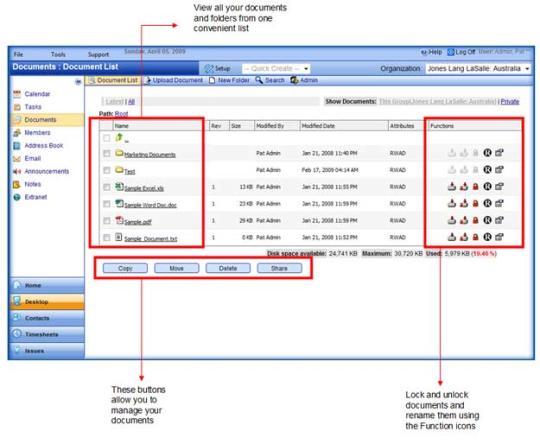Image resolution: width=540 pixels, height=444 pixels.
Task: Click the PDF file icon beside Sample.pdf
Action: tap(119, 220)
